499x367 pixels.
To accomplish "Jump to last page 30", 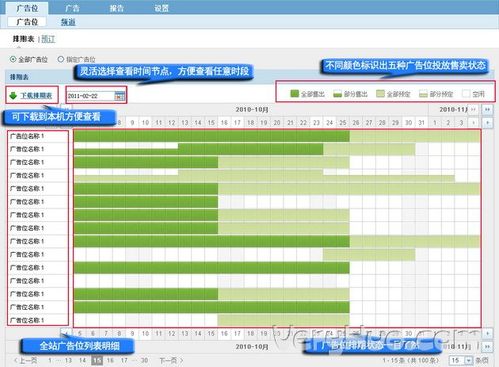I will [144, 360].
